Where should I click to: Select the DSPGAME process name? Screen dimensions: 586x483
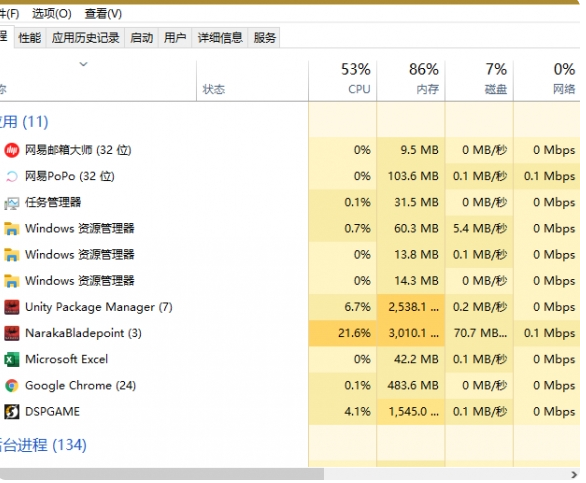[52, 412]
